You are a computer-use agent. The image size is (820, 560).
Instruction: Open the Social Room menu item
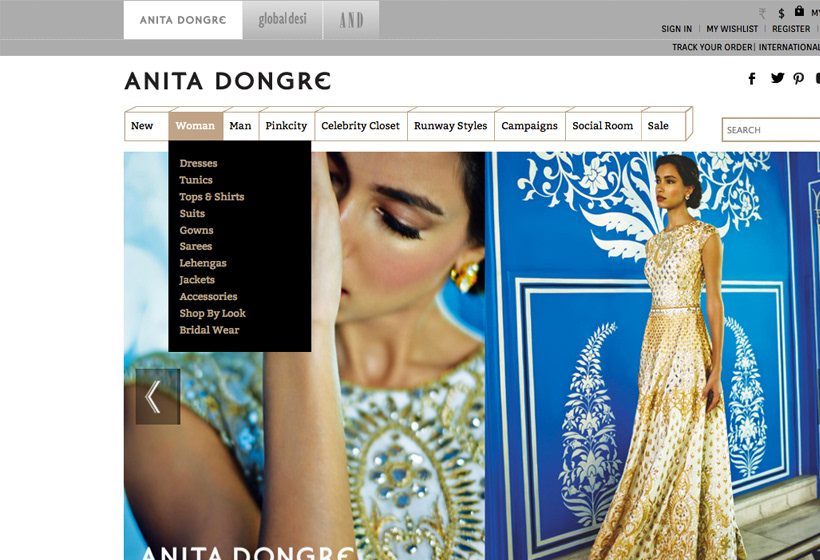click(602, 126)
